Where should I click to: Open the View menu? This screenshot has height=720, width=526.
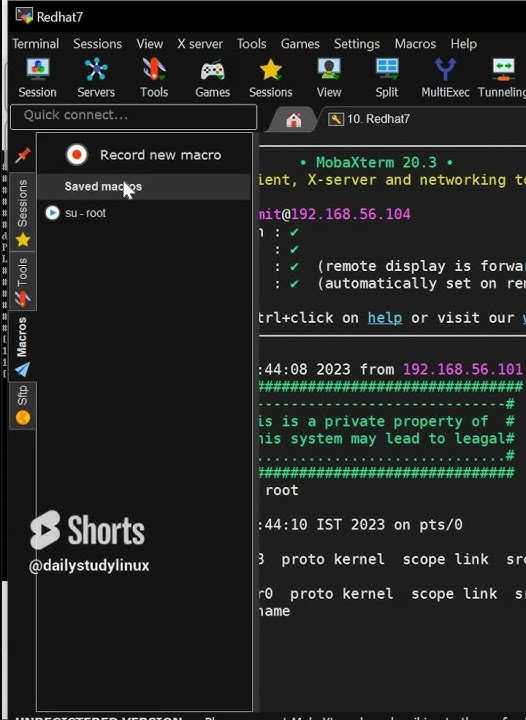(x=150, y=44)
